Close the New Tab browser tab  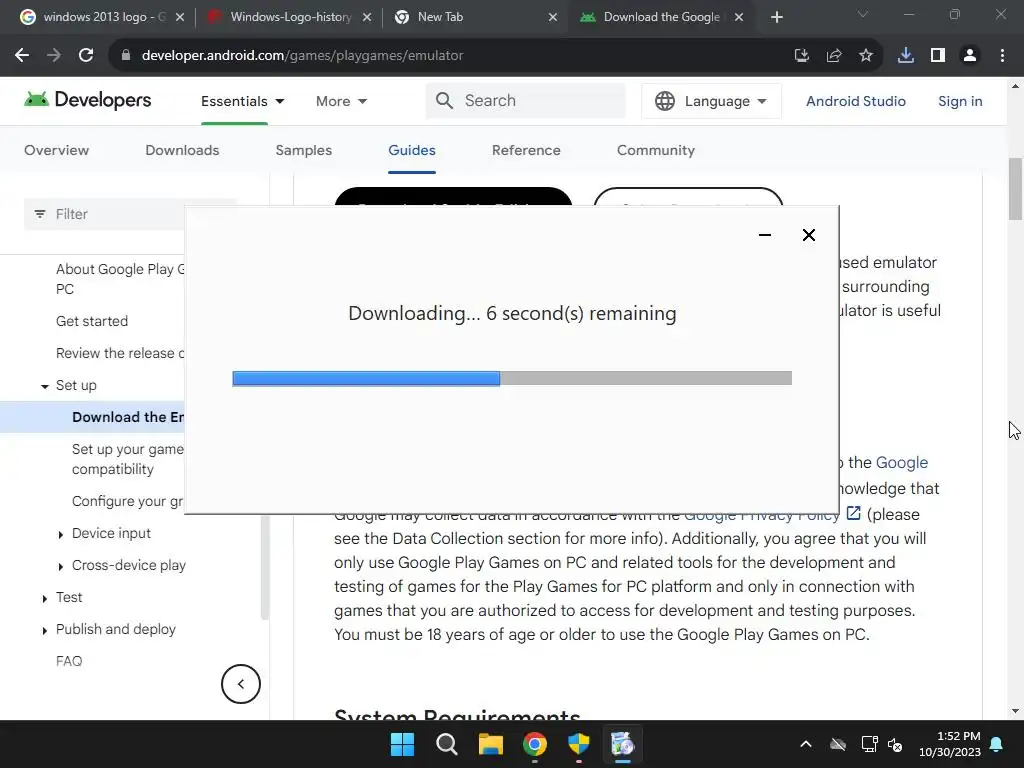click(x=552, y=17)
